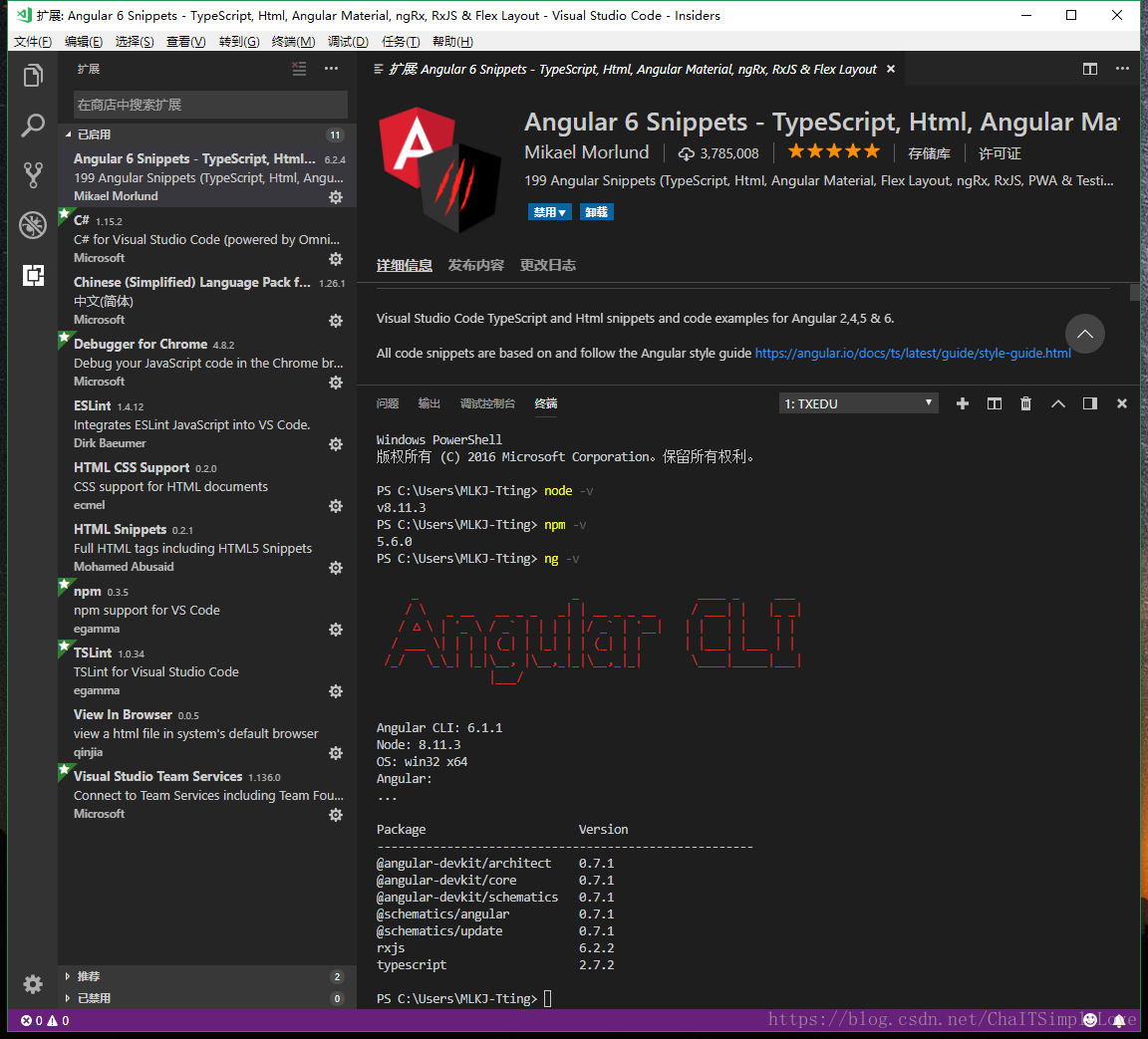1148x1039 pixels.
Task: Open the 终端(M) menu
Action: point(293,42)
